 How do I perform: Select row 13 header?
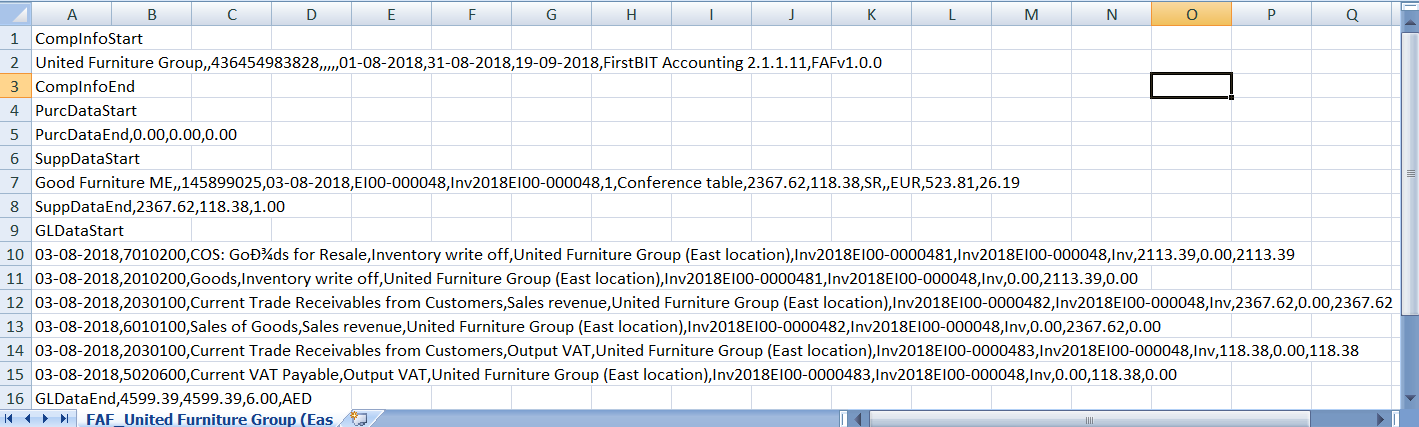15,326
